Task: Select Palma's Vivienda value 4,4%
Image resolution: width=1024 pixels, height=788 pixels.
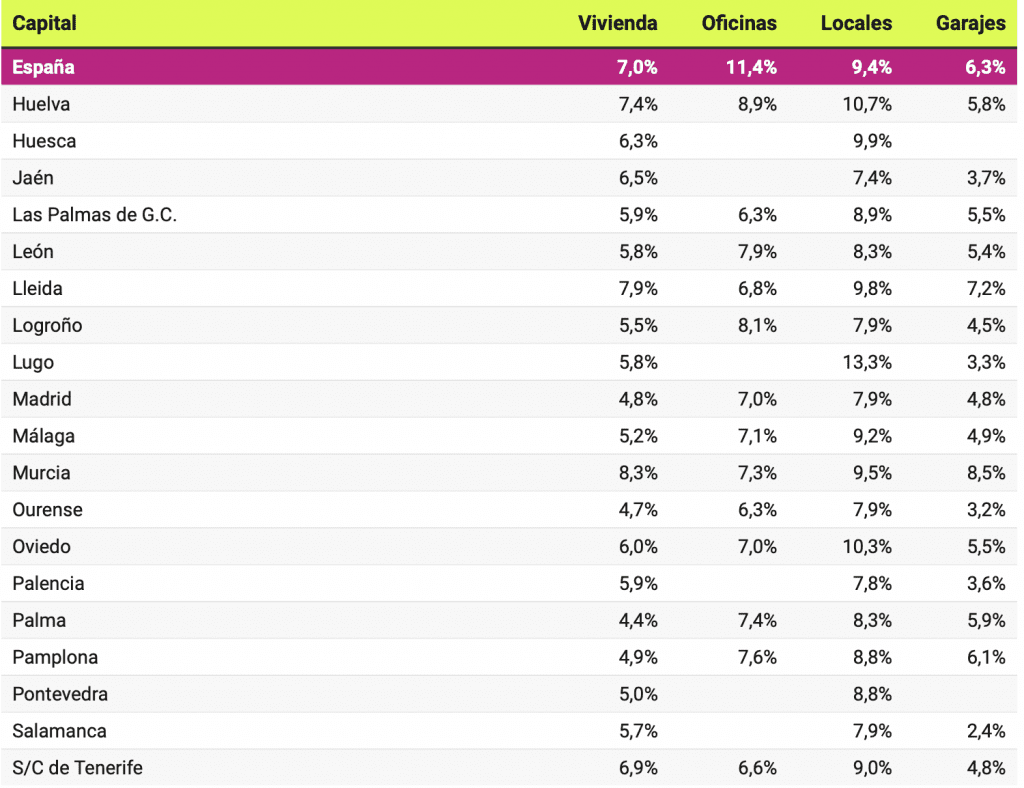Action: [x=638, y=620]
